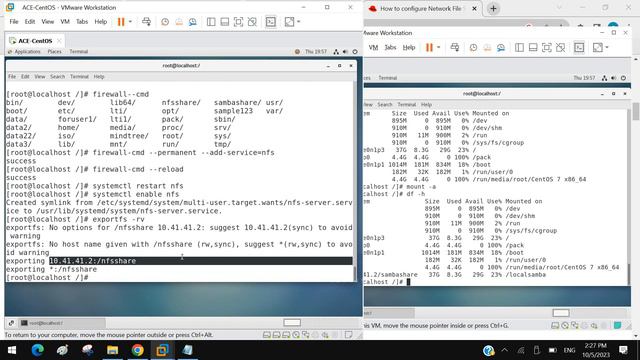Expand stretch guest dropdown arrow in left VMware

[x=299, y=22]
